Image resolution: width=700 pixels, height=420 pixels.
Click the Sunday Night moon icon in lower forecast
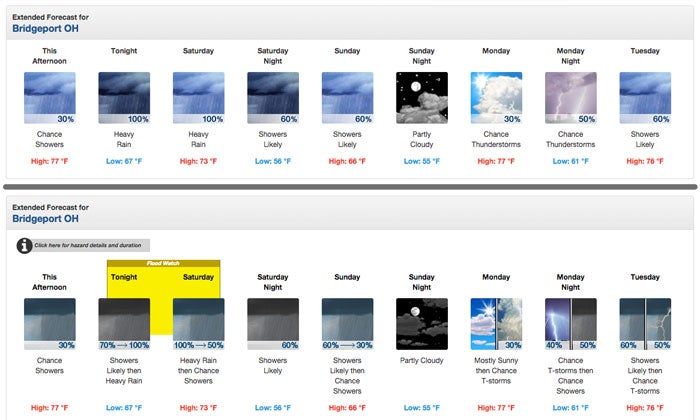click(x=421, y=323)
